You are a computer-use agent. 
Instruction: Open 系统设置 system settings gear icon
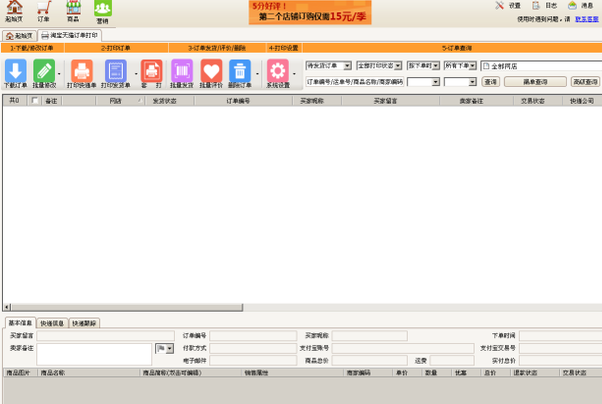[277, 71]
